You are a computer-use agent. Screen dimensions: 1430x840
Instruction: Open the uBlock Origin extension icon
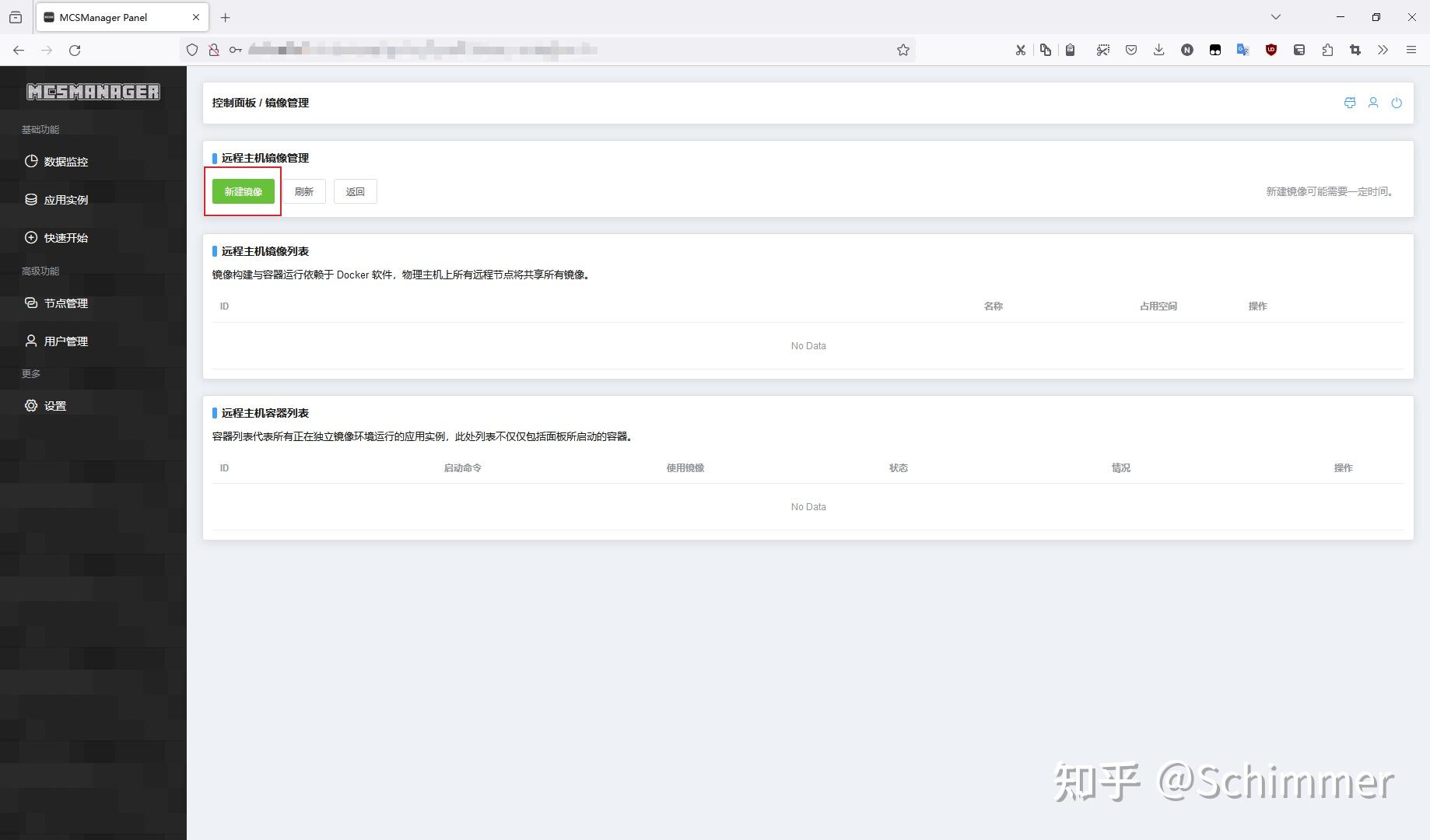click(1271, 50)
